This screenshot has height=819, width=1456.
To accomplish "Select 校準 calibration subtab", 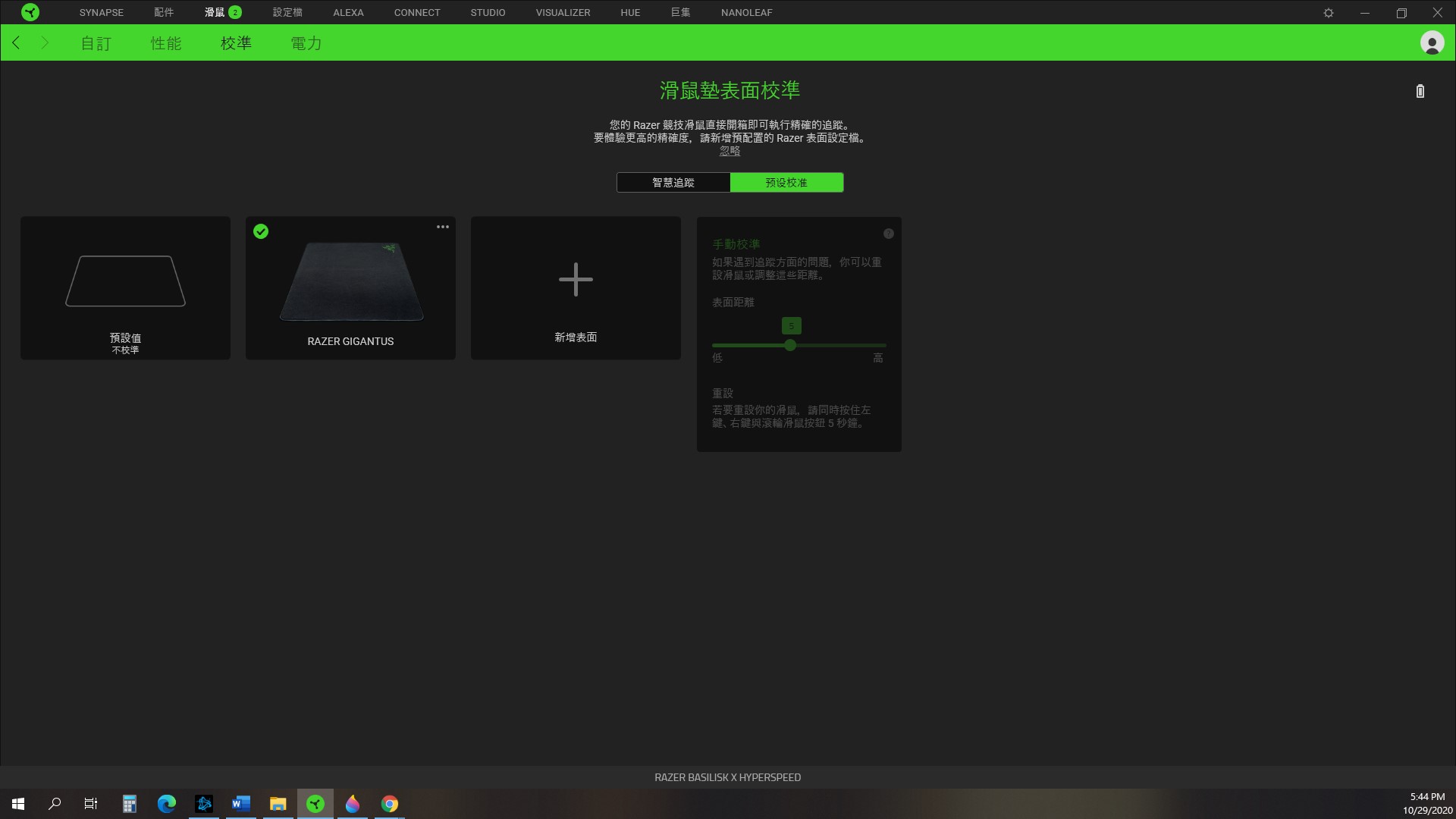I will pyautogui.click(x=236, y=43).
